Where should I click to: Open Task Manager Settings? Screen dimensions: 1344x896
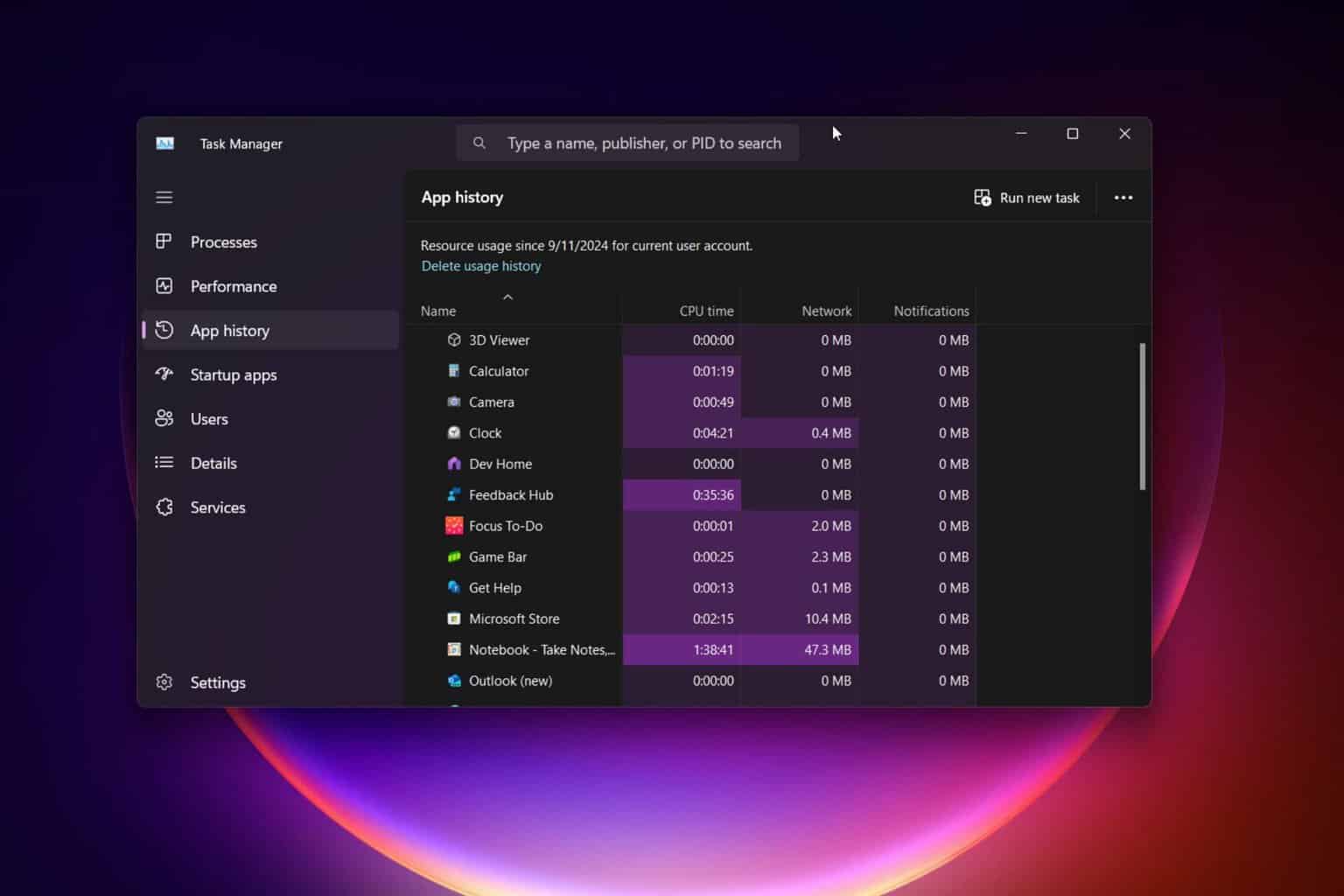(270, 682)
